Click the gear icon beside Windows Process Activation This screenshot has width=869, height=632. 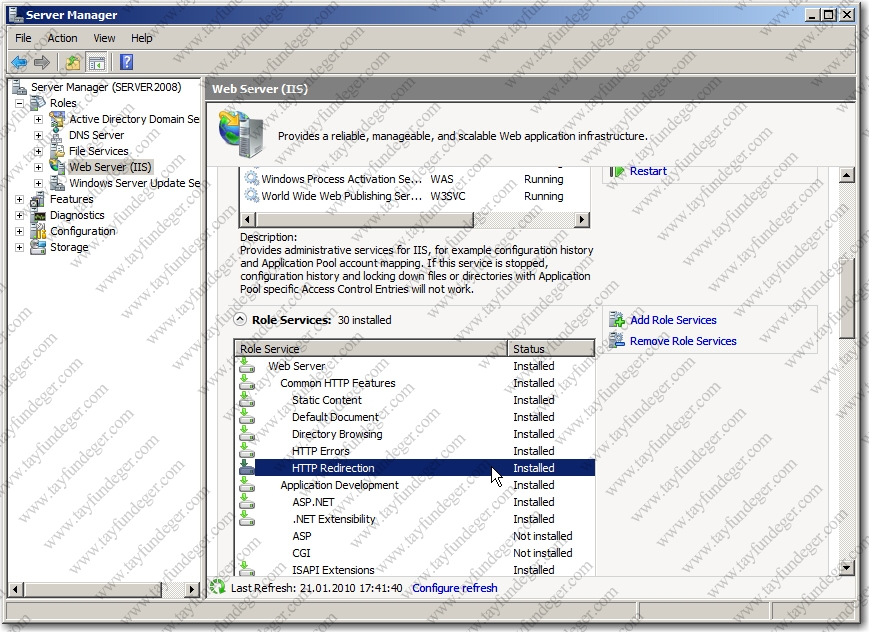click(252, 179)
